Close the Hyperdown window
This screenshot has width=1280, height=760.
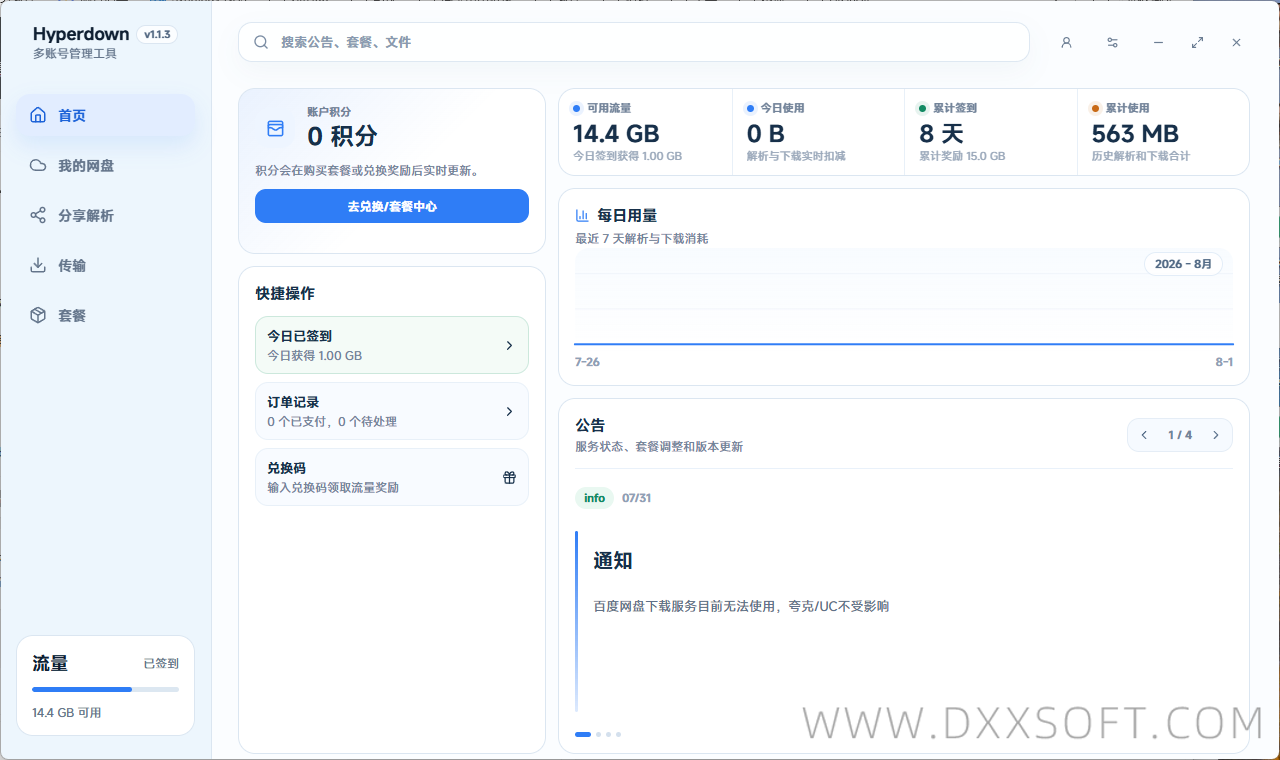[1236, 43]
